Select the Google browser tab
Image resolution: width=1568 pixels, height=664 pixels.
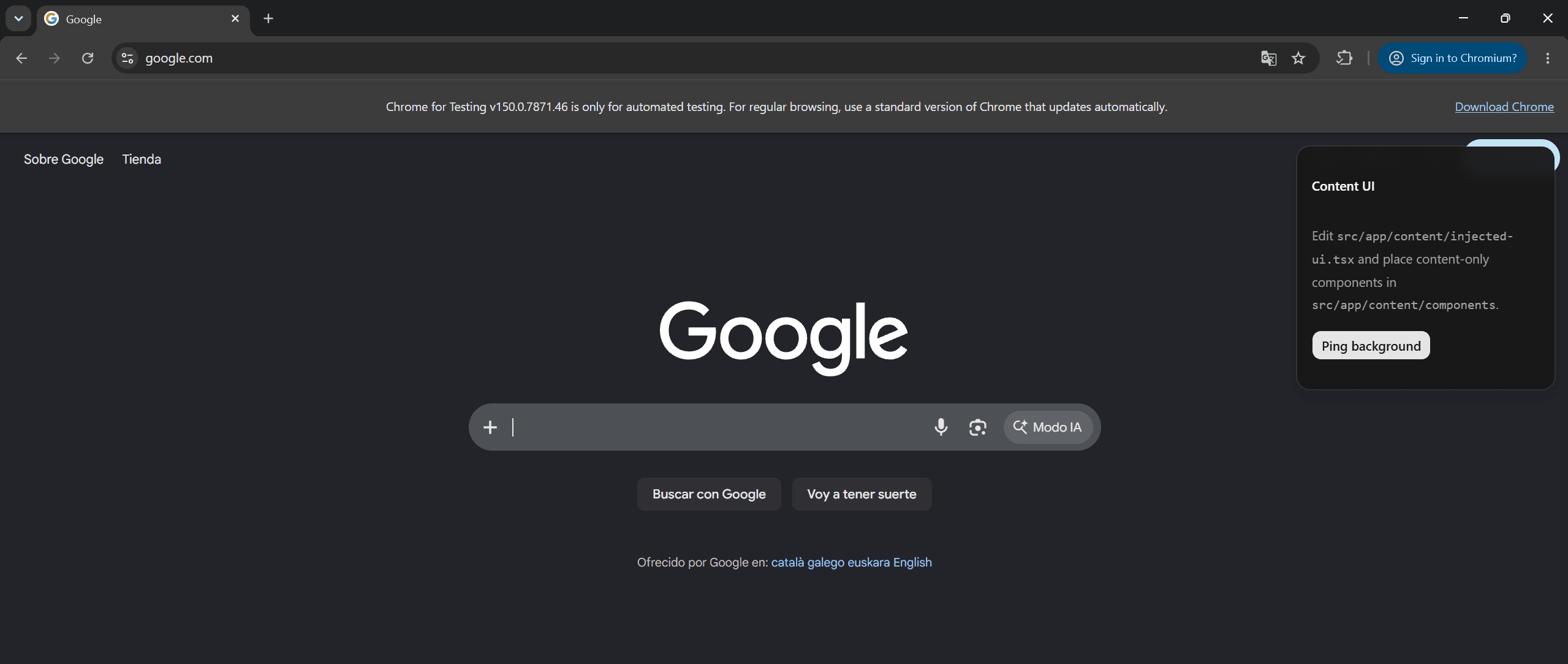pyautogui.click(x=143, y=19)
